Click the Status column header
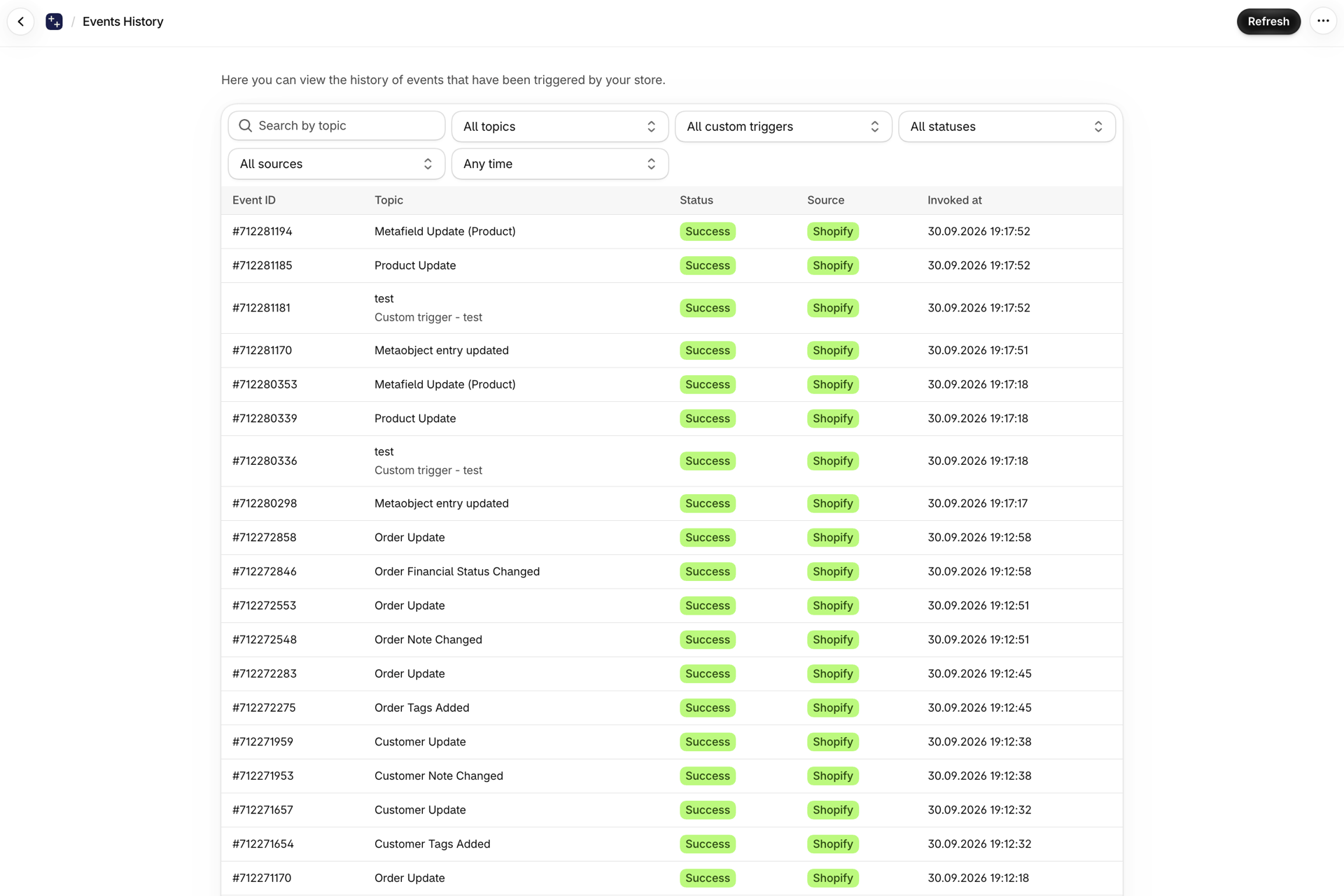The width and height of the screenshot is (1344, 896). (696, 200)
